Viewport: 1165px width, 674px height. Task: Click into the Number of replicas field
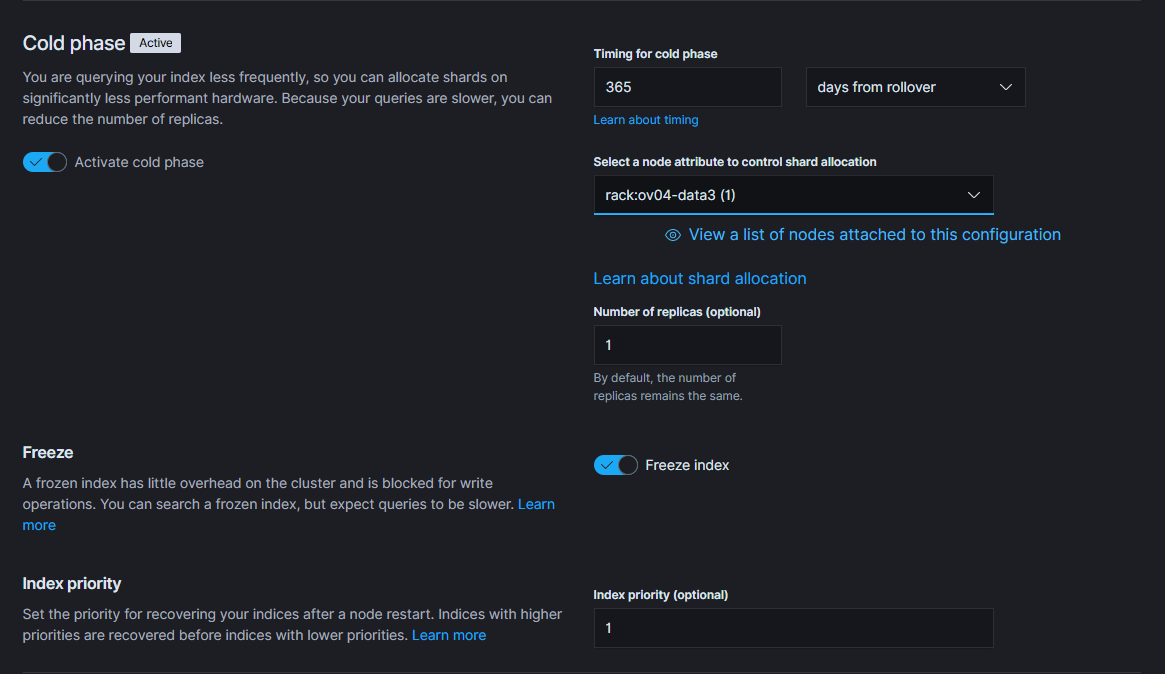click(x=687, y=345)
